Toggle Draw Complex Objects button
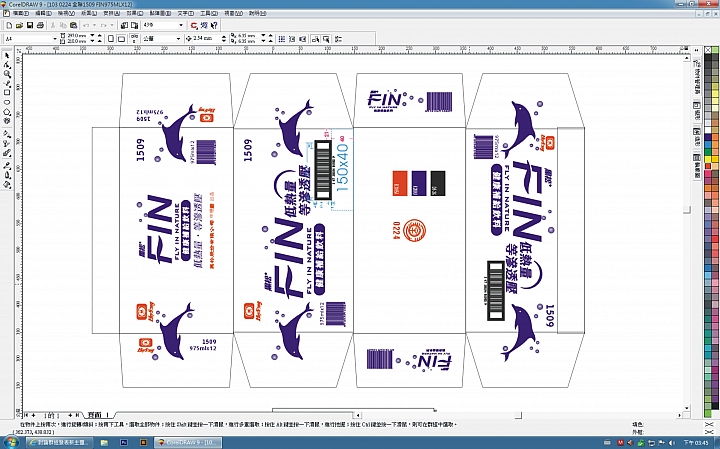This screenshot has width=720, height=449. (x=315, y=39)
